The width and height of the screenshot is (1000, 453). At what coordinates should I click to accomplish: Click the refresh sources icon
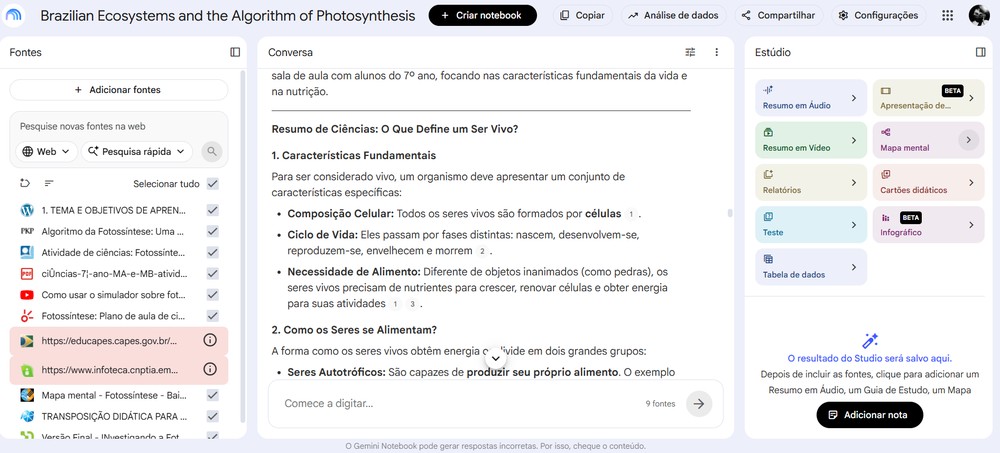[25, 184]
